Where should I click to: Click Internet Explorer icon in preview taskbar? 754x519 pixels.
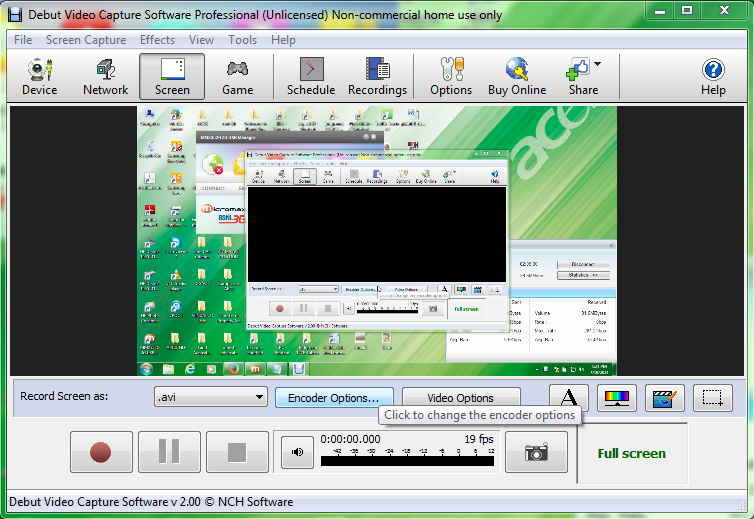point(190,369)
